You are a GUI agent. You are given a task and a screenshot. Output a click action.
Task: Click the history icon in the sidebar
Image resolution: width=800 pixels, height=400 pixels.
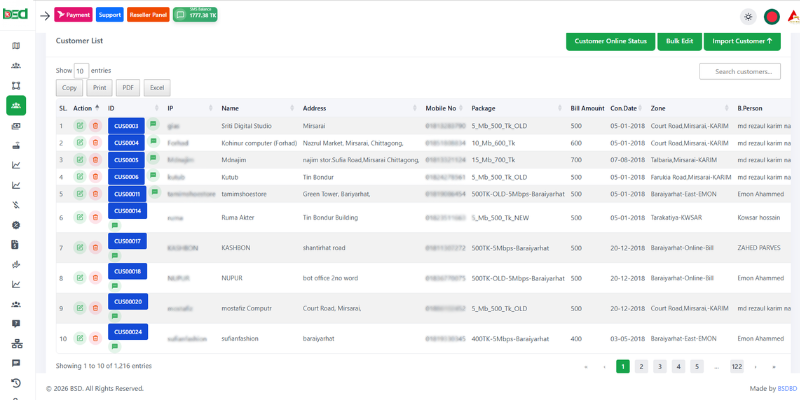(x=16, y=383)
